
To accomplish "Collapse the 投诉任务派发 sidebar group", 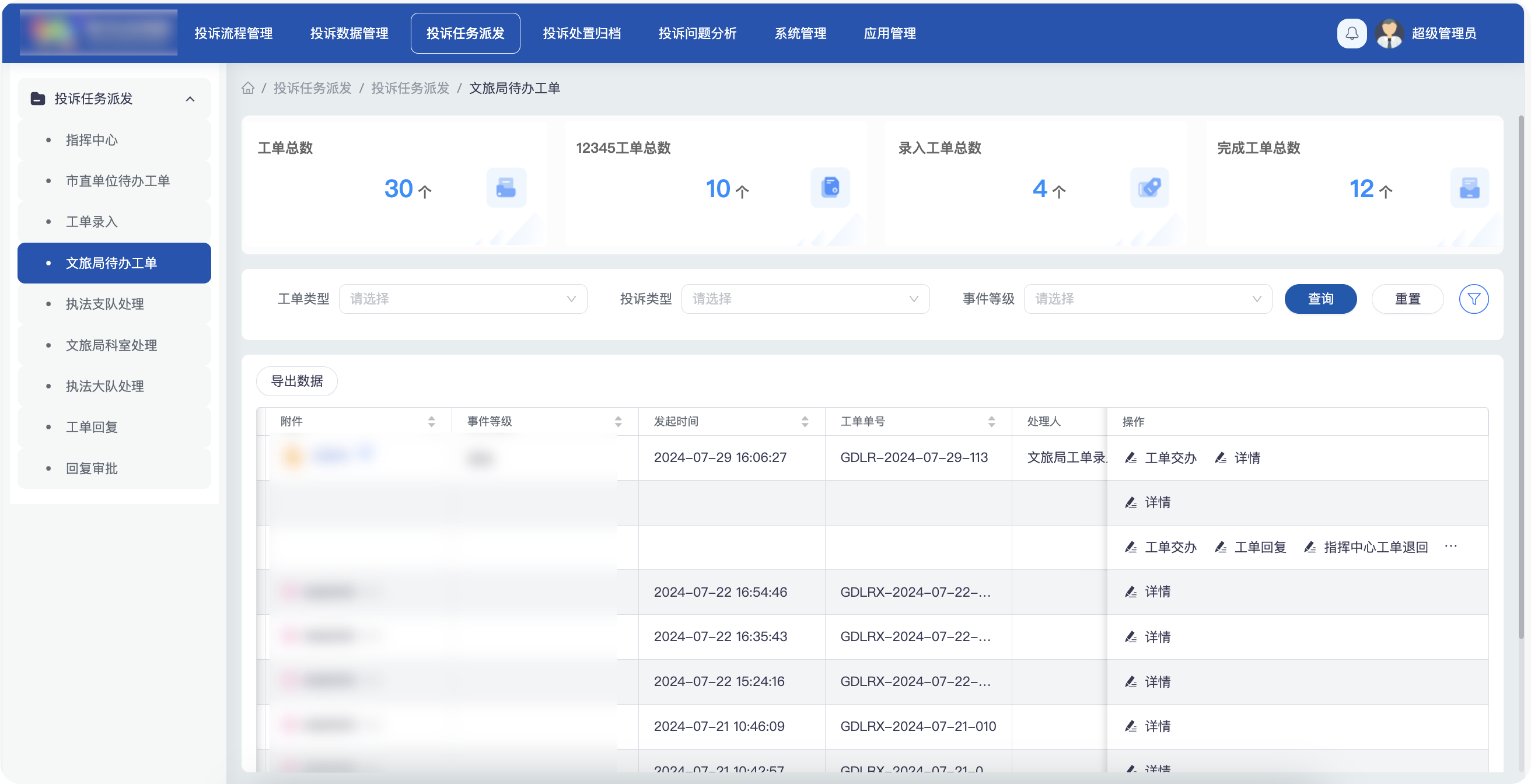I will [x=190, y=99].
